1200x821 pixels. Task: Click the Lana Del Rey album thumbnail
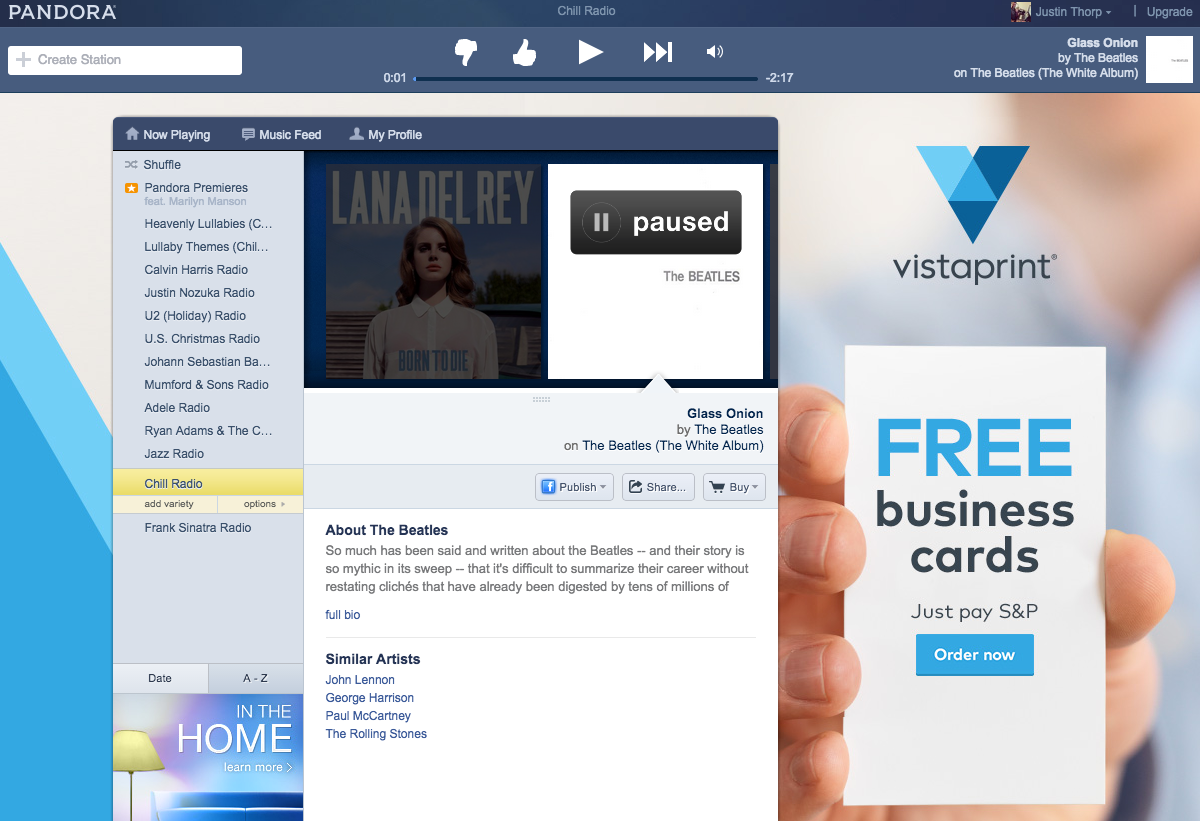tap(433, 272)
